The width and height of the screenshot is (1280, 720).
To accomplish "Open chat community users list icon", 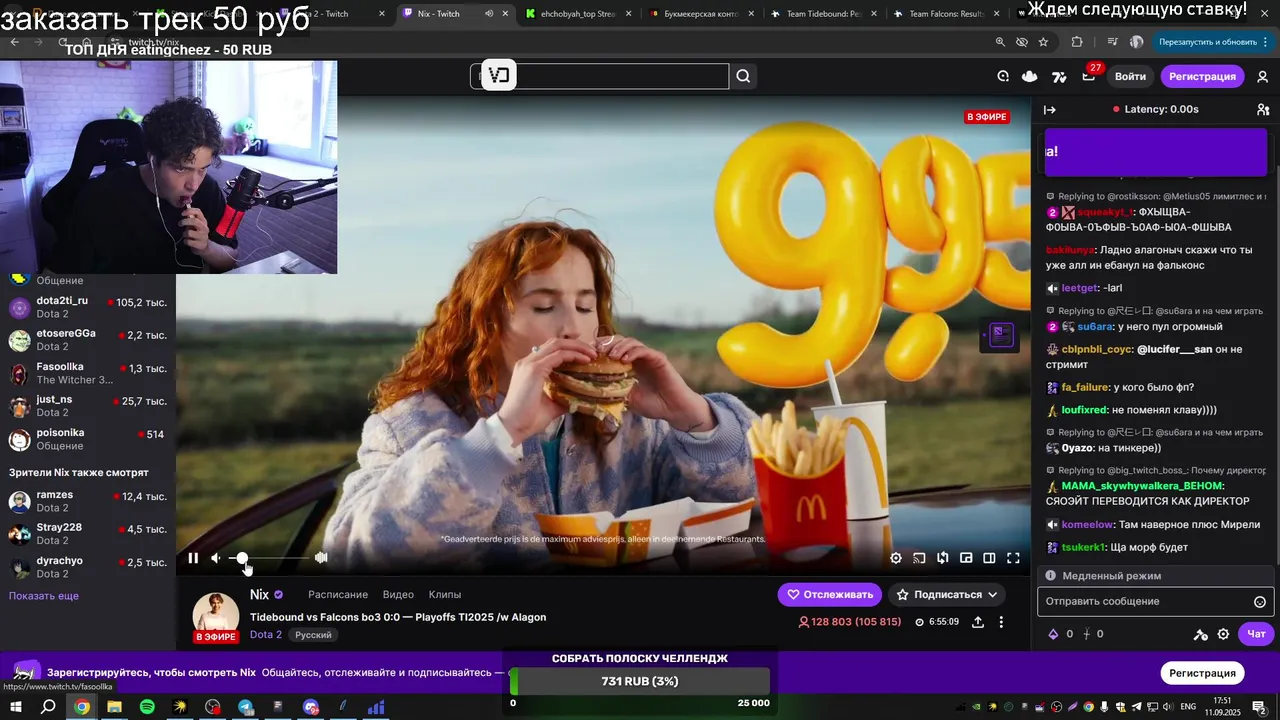I will pos(1263,110).
